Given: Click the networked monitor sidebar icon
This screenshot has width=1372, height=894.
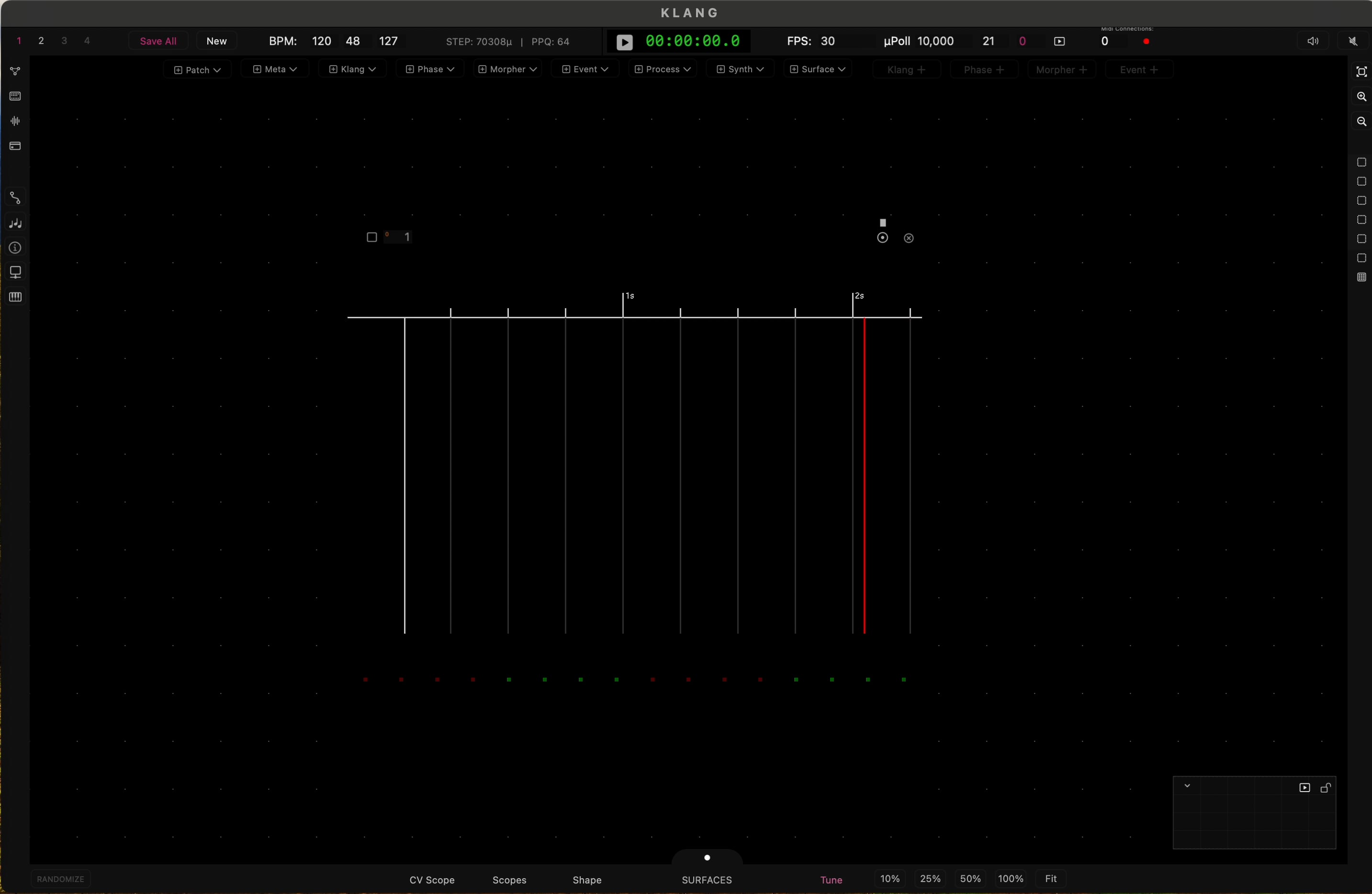Looking at the screenshot, I should (x=16, y=272).
